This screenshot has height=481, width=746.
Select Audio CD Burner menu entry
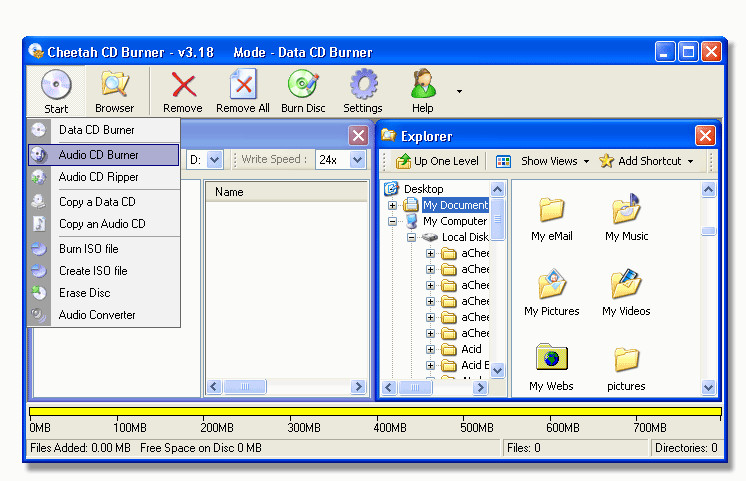[x=104, y=155]
